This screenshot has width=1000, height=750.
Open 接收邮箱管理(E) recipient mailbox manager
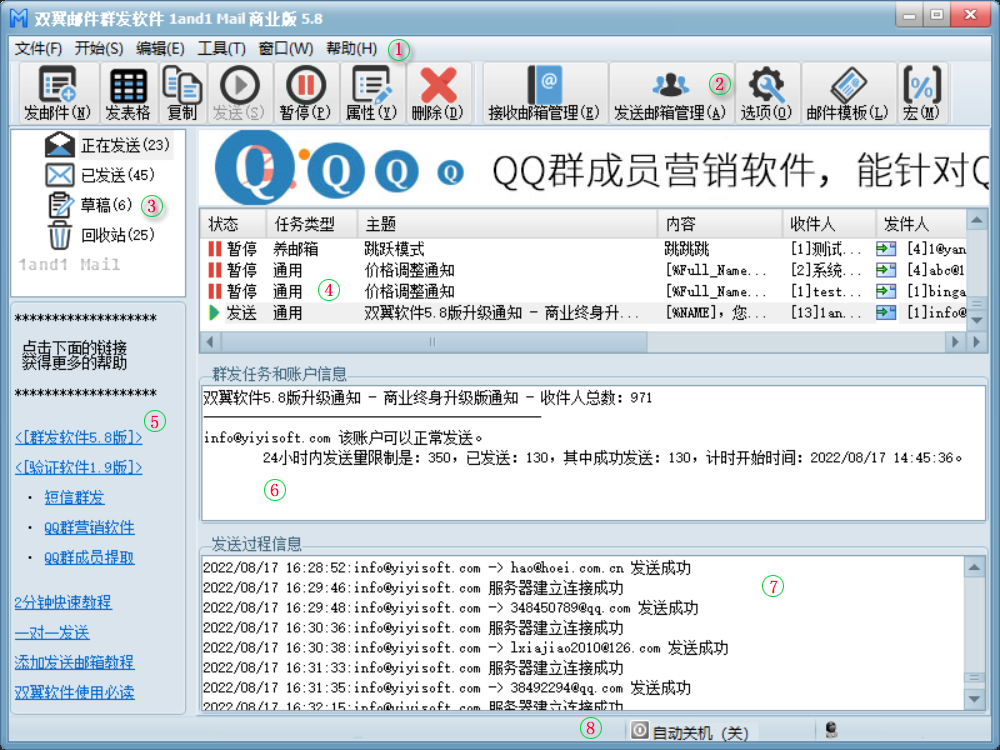(544, 93)
